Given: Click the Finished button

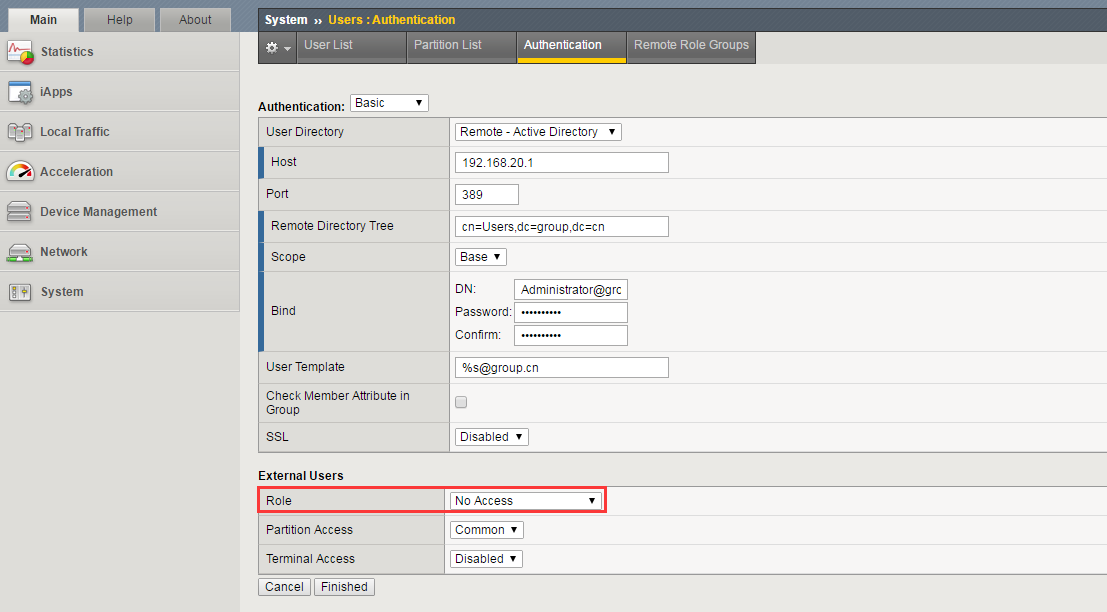Looking at the screenshot, I should [x=344, y=587].
